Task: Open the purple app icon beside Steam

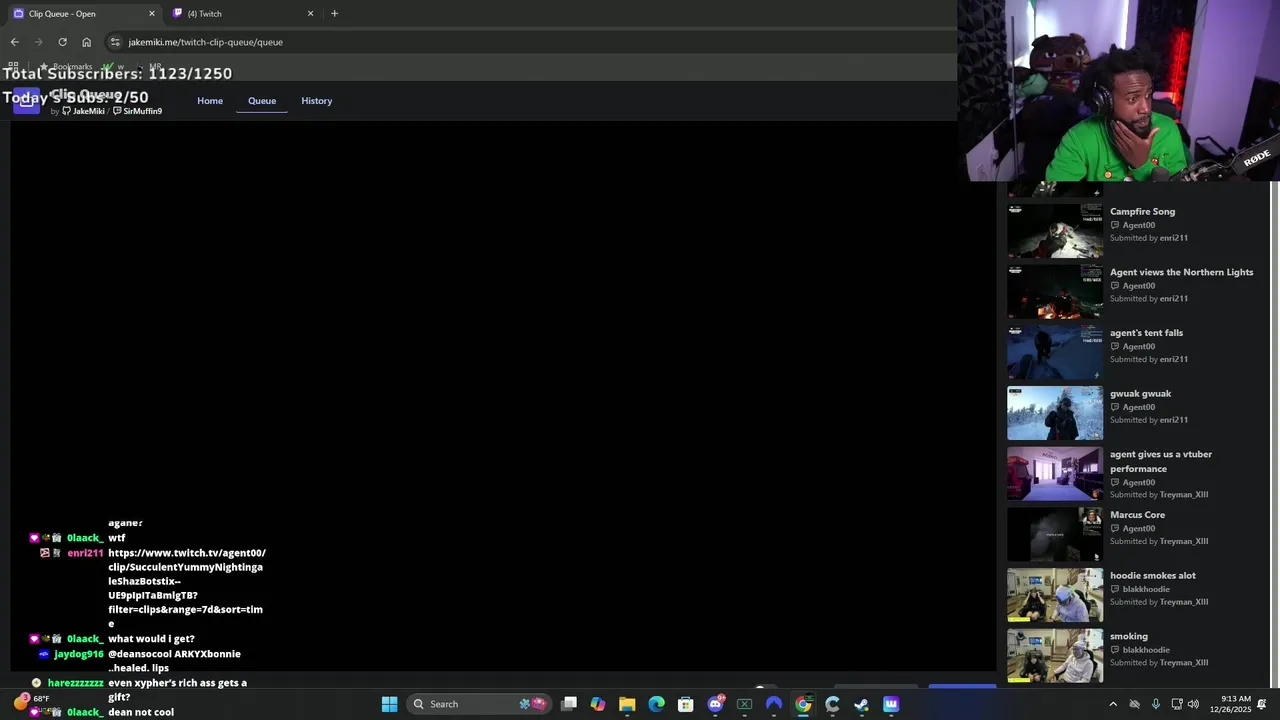Action: point(891,704)
